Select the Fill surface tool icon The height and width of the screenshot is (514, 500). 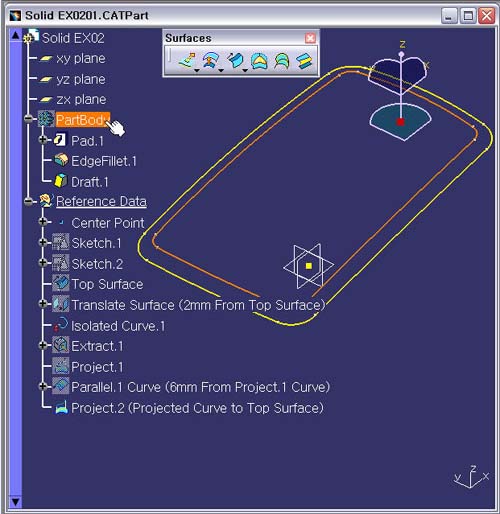coord(259,61)
